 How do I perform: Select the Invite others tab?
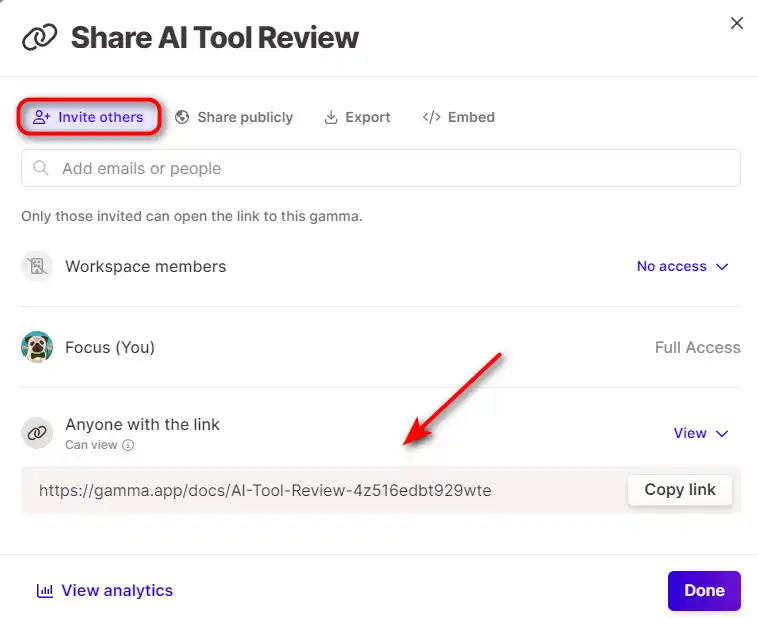pos(88,117)
